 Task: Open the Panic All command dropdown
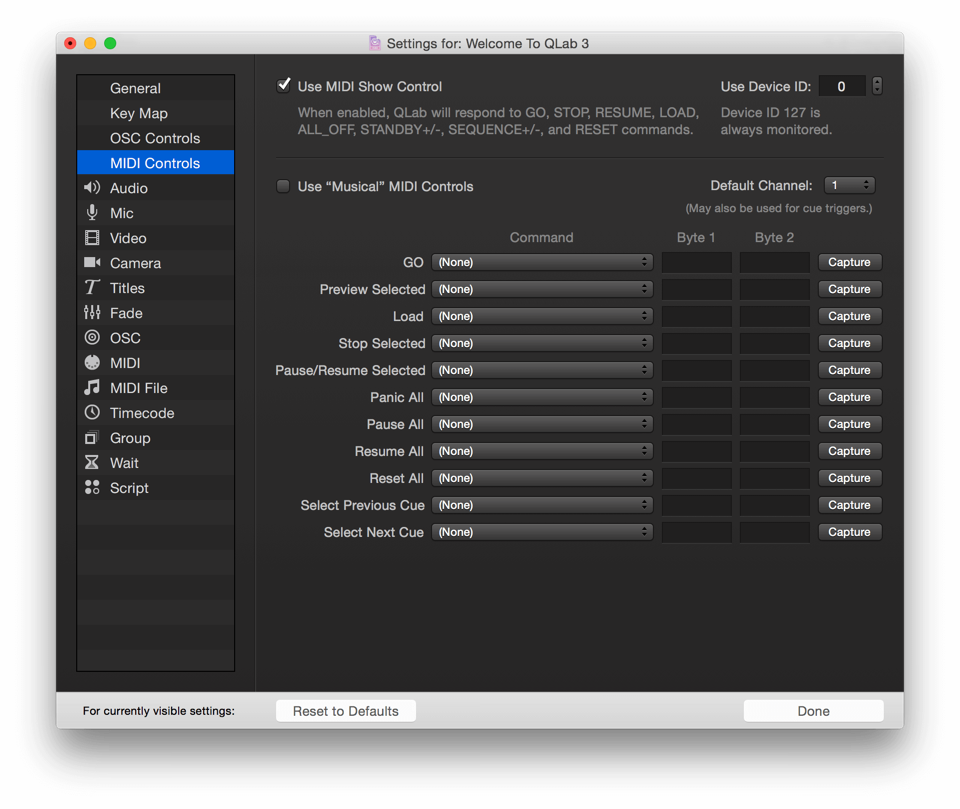(x=542, y=397)
